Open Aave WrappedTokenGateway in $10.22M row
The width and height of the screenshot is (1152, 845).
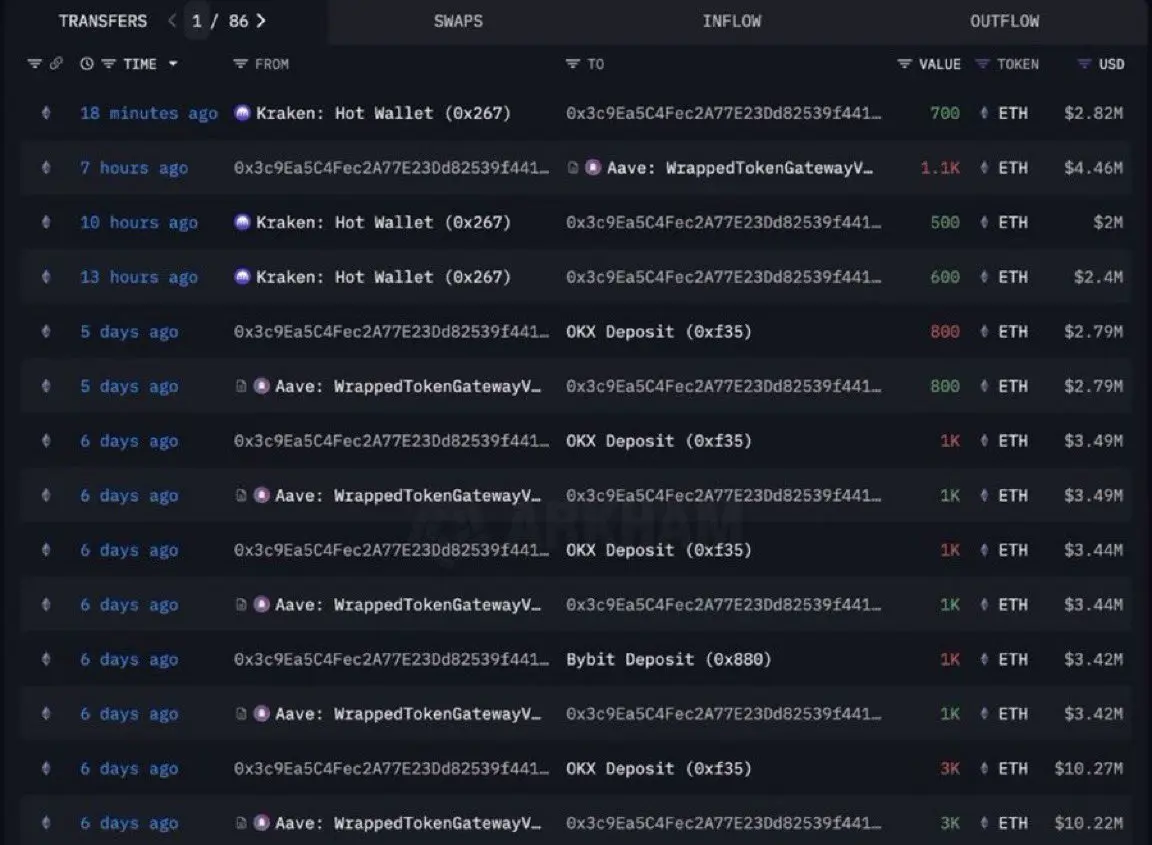[408, 823]
